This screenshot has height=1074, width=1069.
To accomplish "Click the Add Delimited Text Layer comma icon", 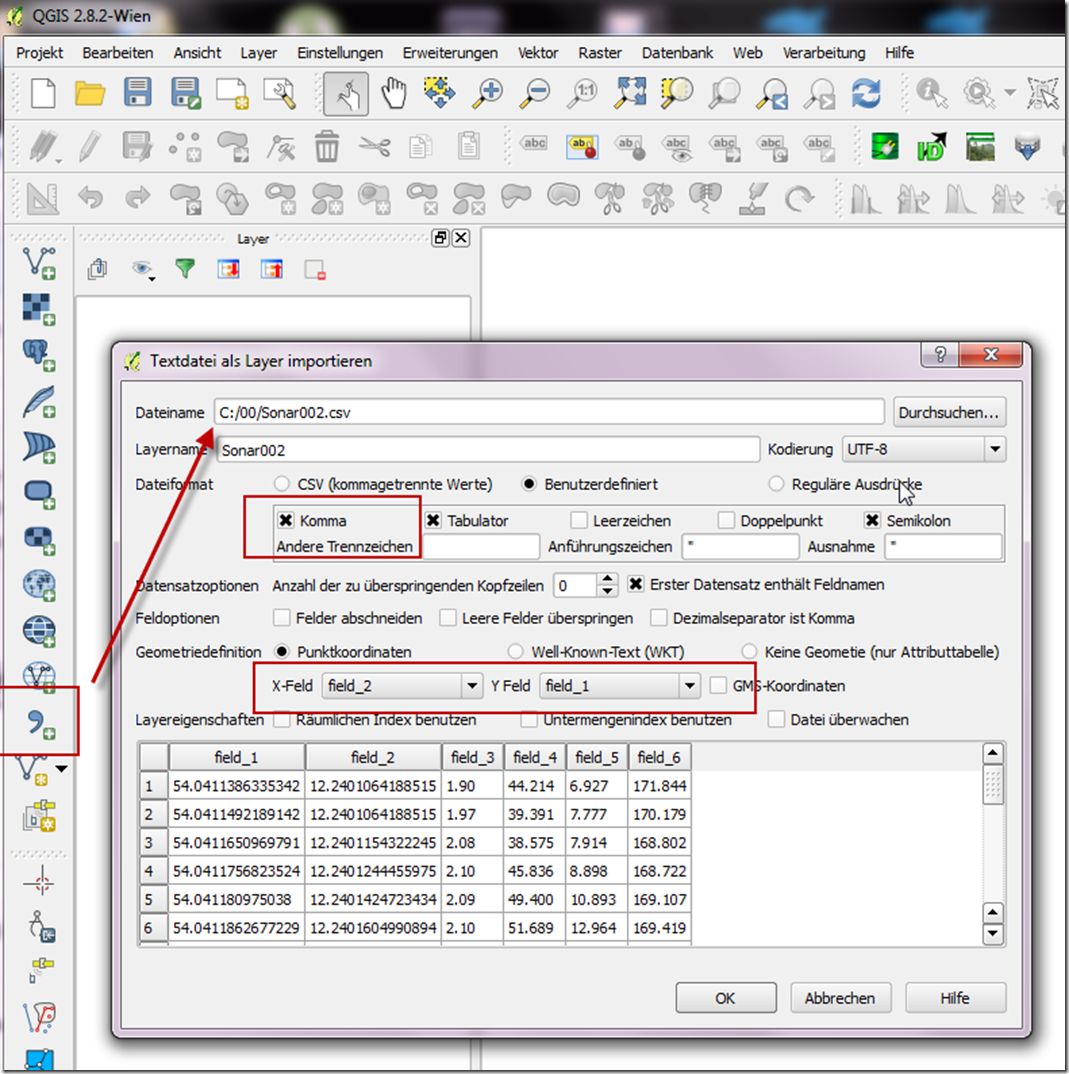I will (39, 723).
